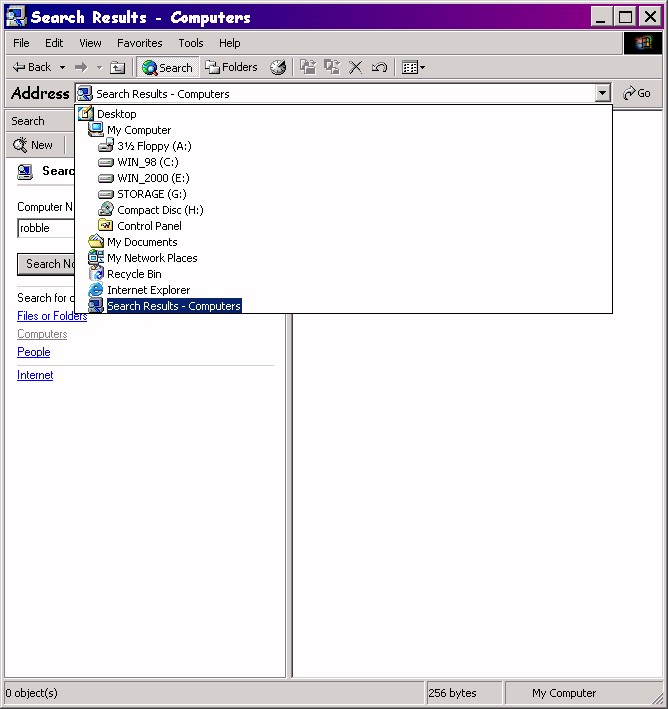Collapse the Address bar dropdown arrow
The height and width of the screenshot is (709, 668).
[x=602, y=94]
